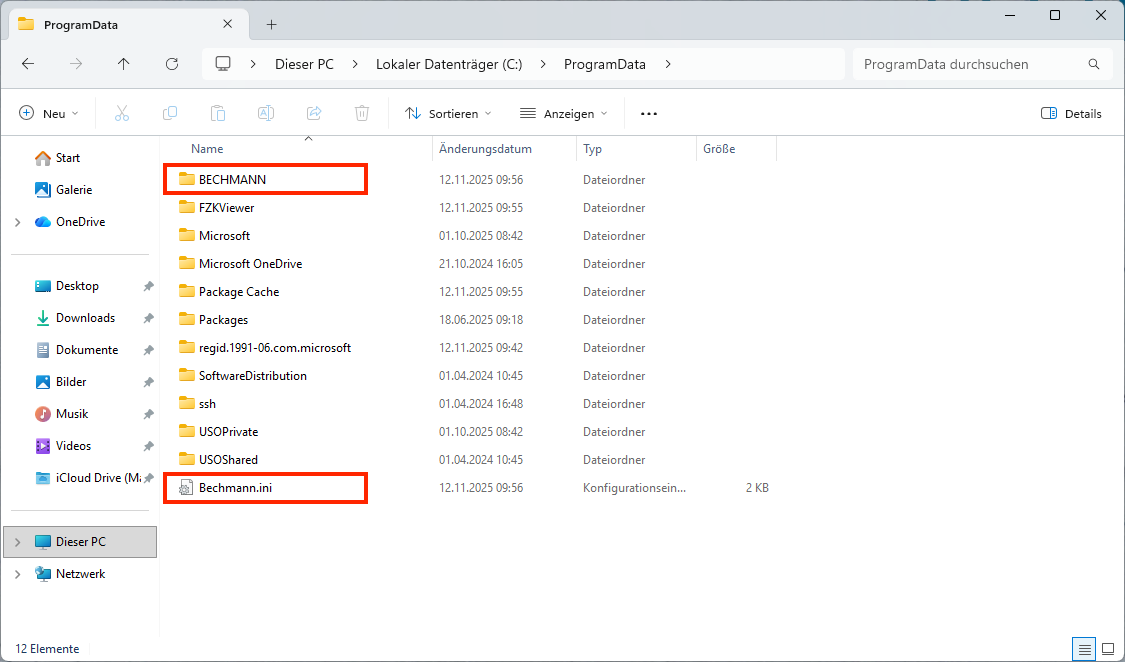The height and width of the screenshot is (662, 1125).
Task: Select Downloads in the sidebar
Action: (85, 318)
